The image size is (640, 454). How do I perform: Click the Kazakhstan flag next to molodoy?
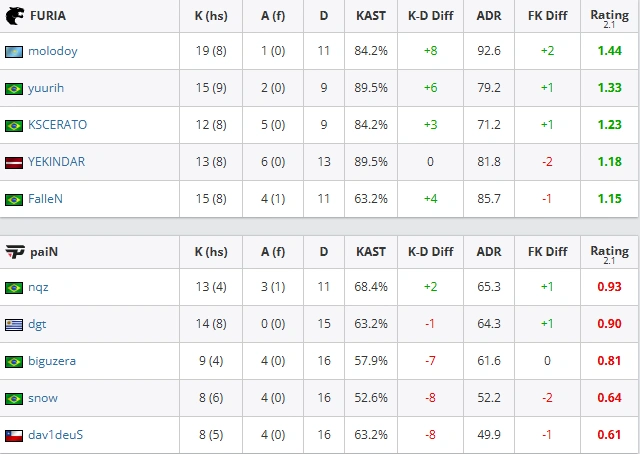pyautogui.click(x=14, y=52)
